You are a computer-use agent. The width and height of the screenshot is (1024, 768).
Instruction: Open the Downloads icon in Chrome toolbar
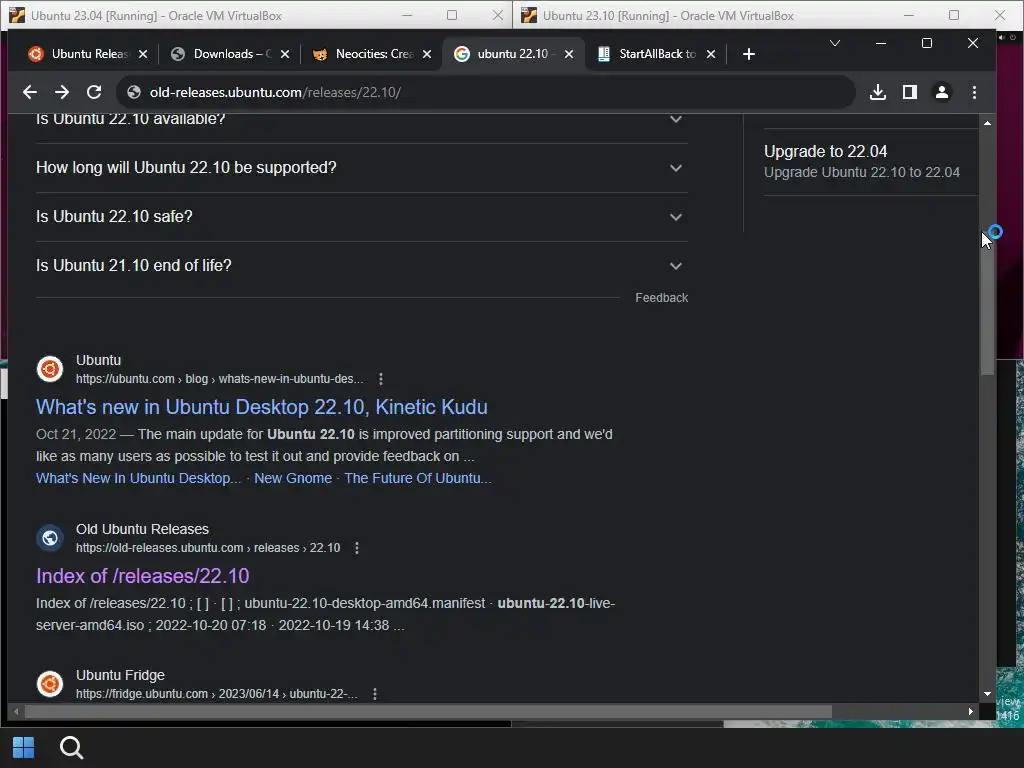click(878, 92)
